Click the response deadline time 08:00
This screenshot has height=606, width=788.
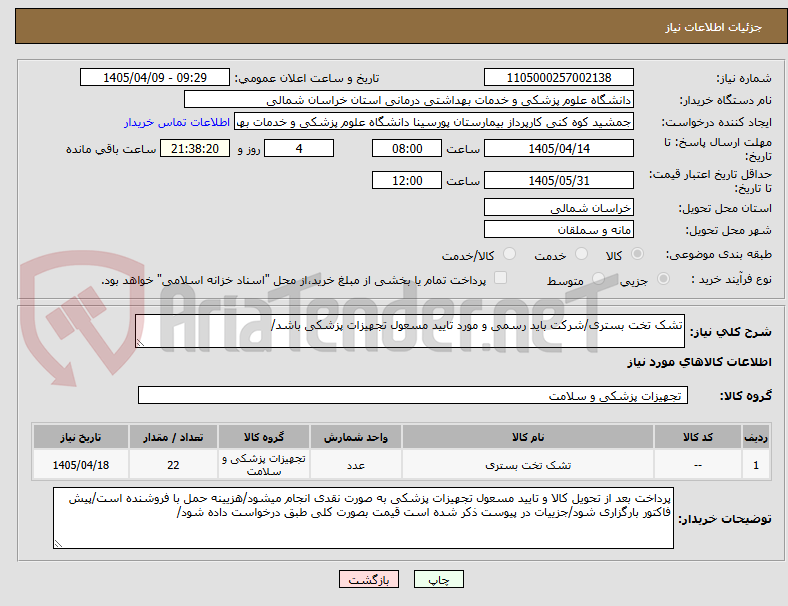tap(407, 148)
